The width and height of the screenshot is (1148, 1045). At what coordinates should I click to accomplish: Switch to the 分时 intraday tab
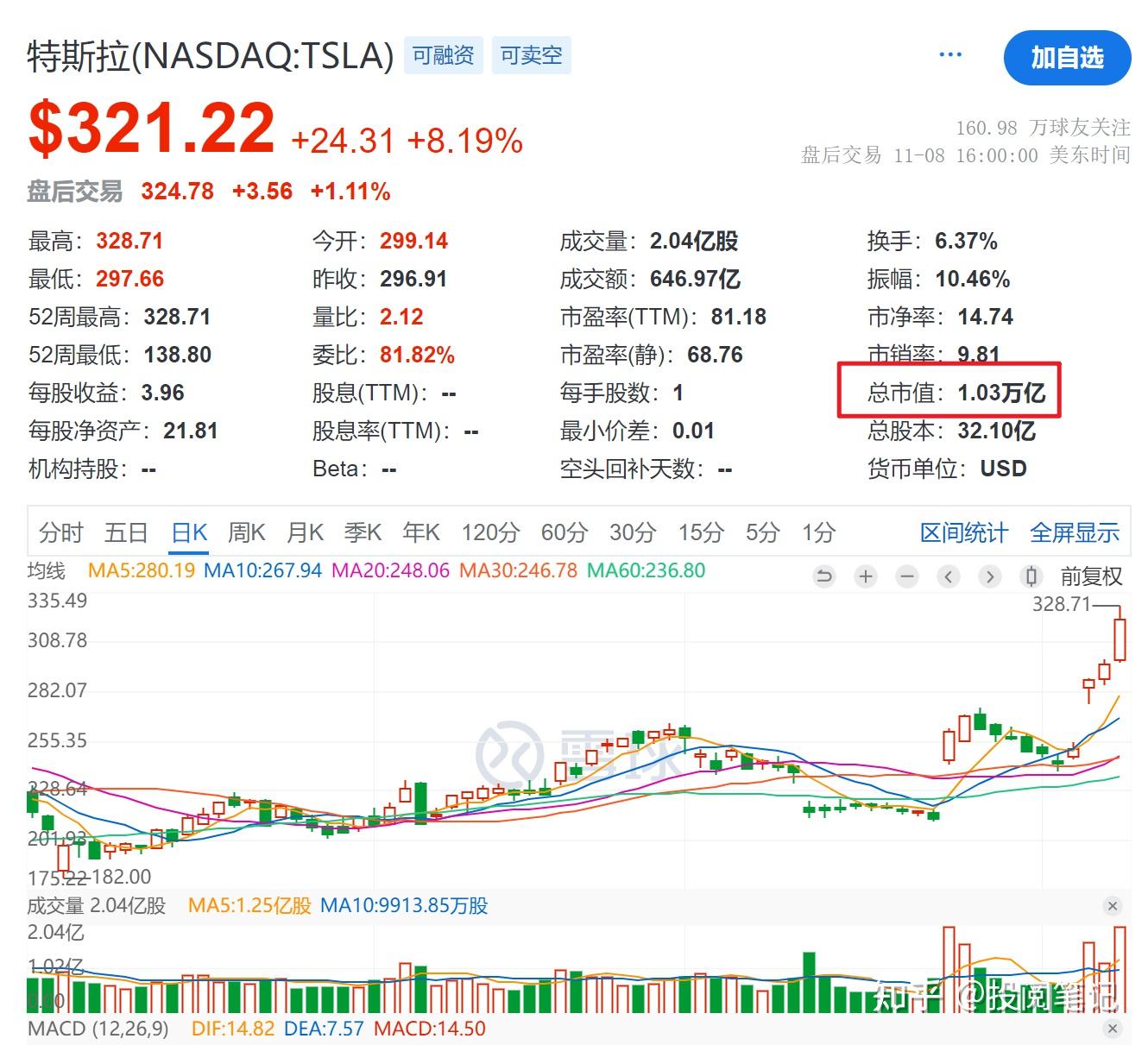[60, 532]
